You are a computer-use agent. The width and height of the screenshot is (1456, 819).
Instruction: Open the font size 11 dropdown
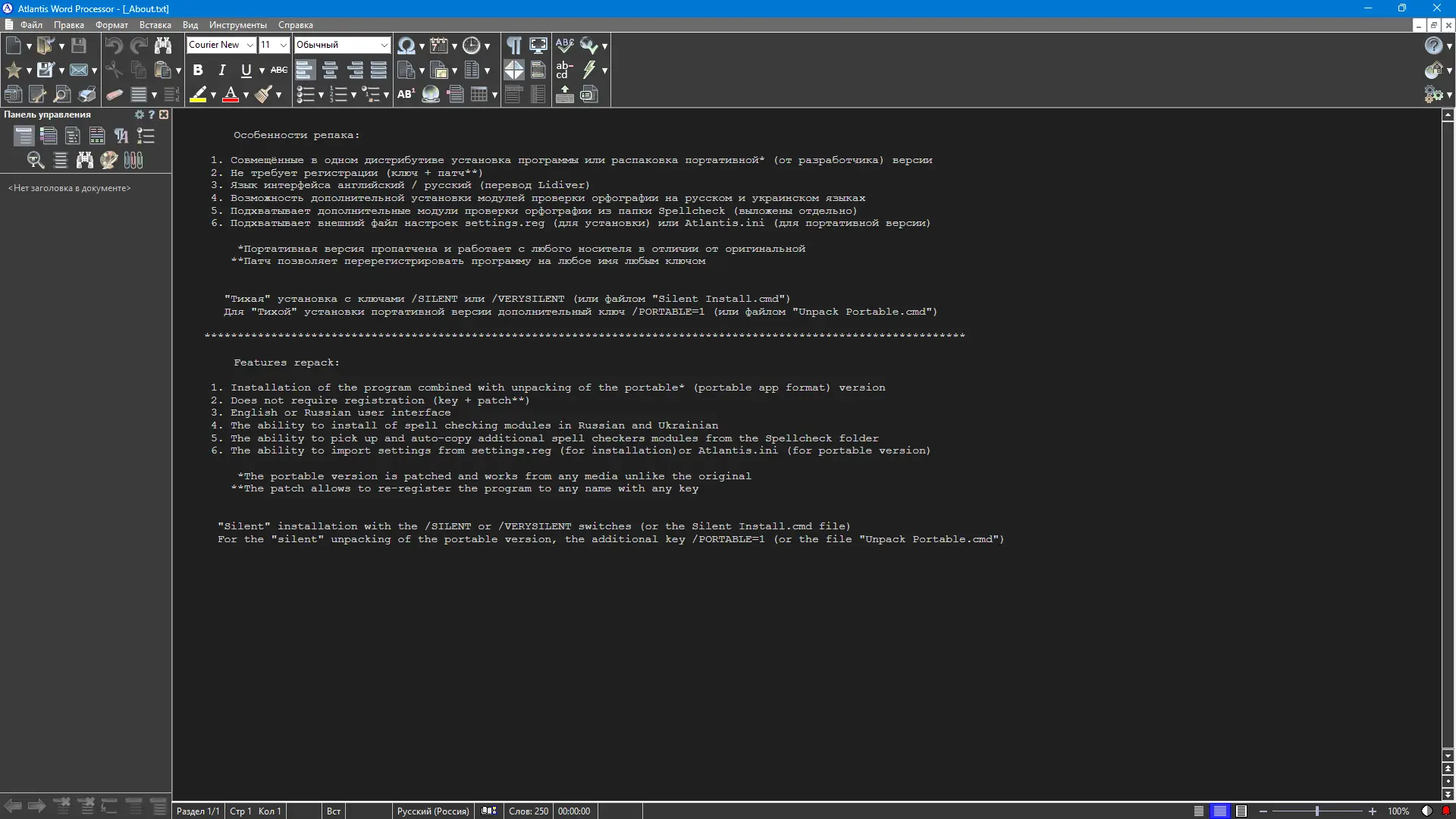point(283,45)
